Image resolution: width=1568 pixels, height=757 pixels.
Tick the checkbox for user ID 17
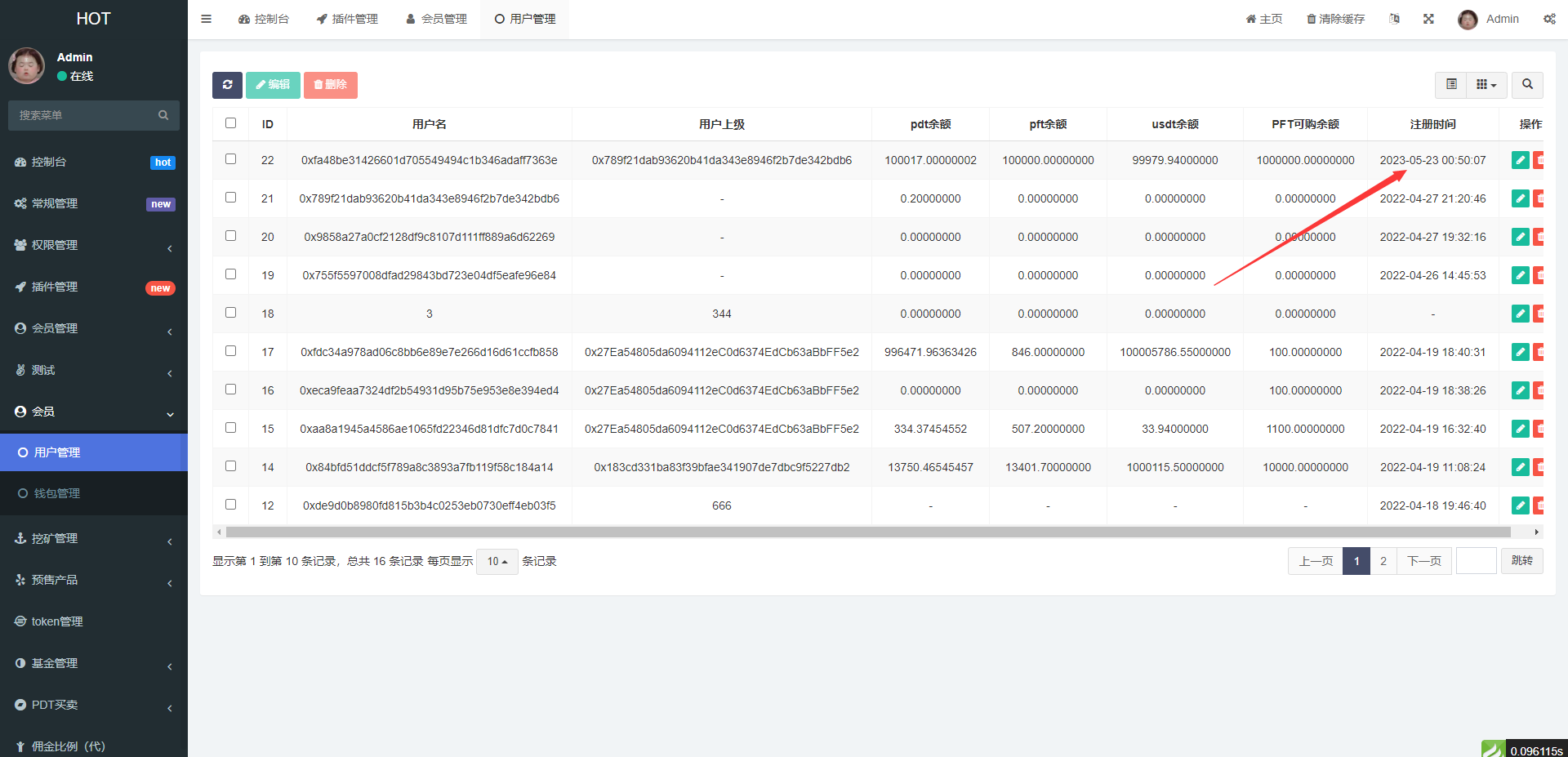(x=231, y=351)
